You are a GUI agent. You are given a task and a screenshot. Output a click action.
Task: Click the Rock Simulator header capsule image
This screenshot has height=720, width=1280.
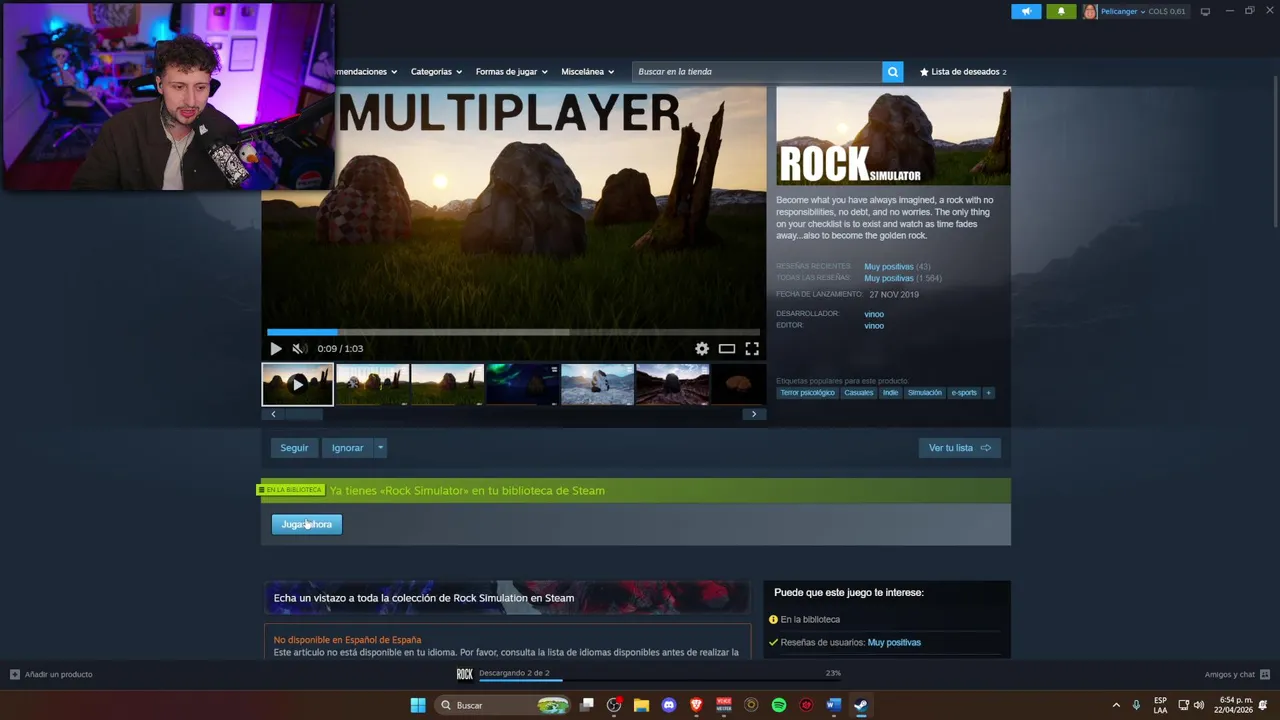893,136
